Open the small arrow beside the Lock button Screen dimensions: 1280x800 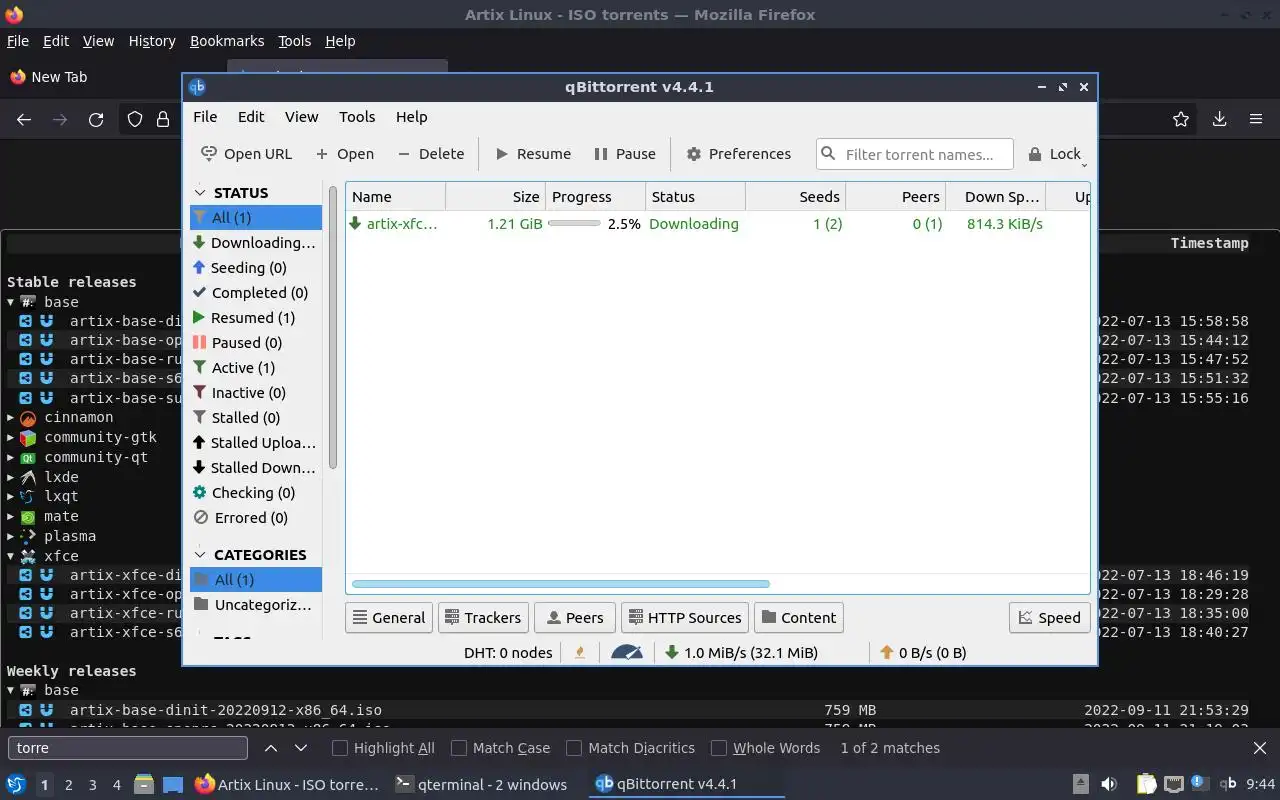pyautogui.click(x=1084, y=164)
